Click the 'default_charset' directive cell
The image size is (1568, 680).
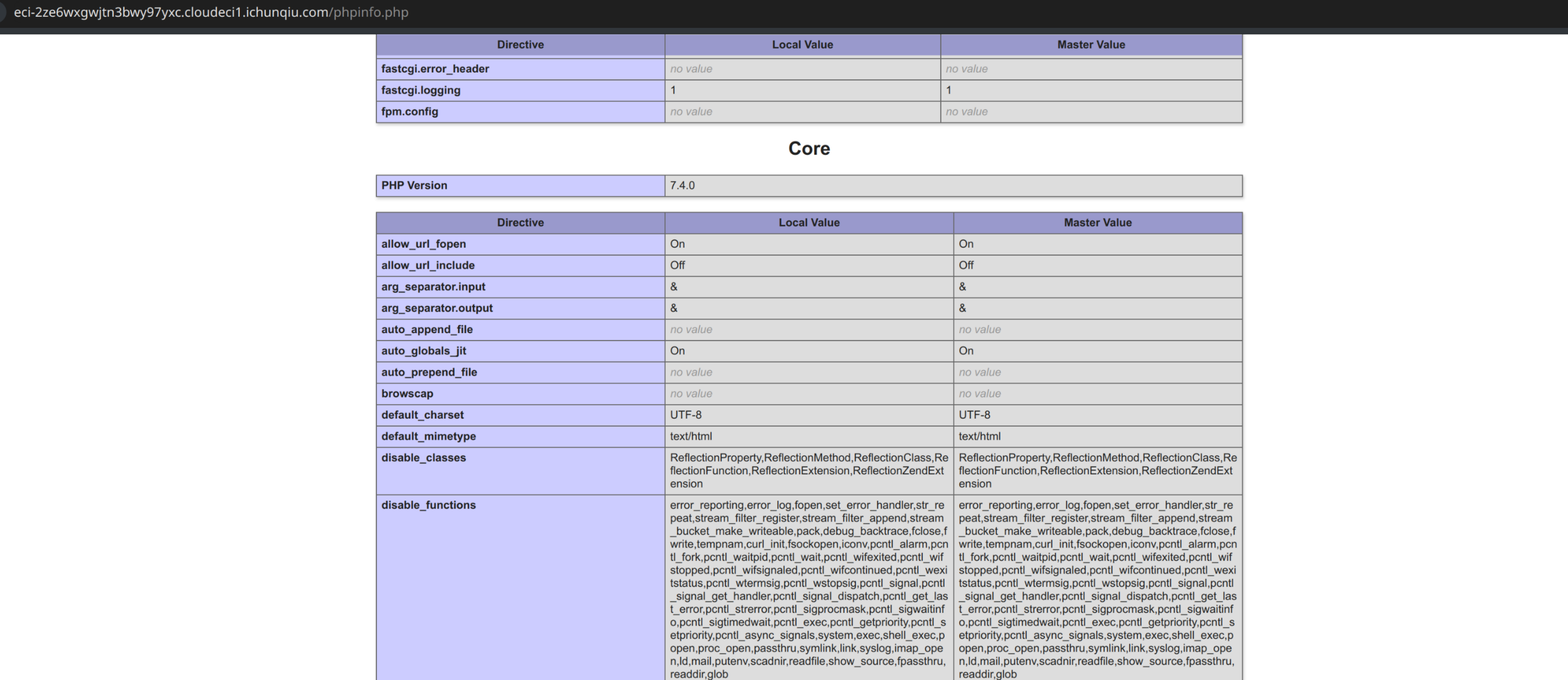click(x=520, y=415)
